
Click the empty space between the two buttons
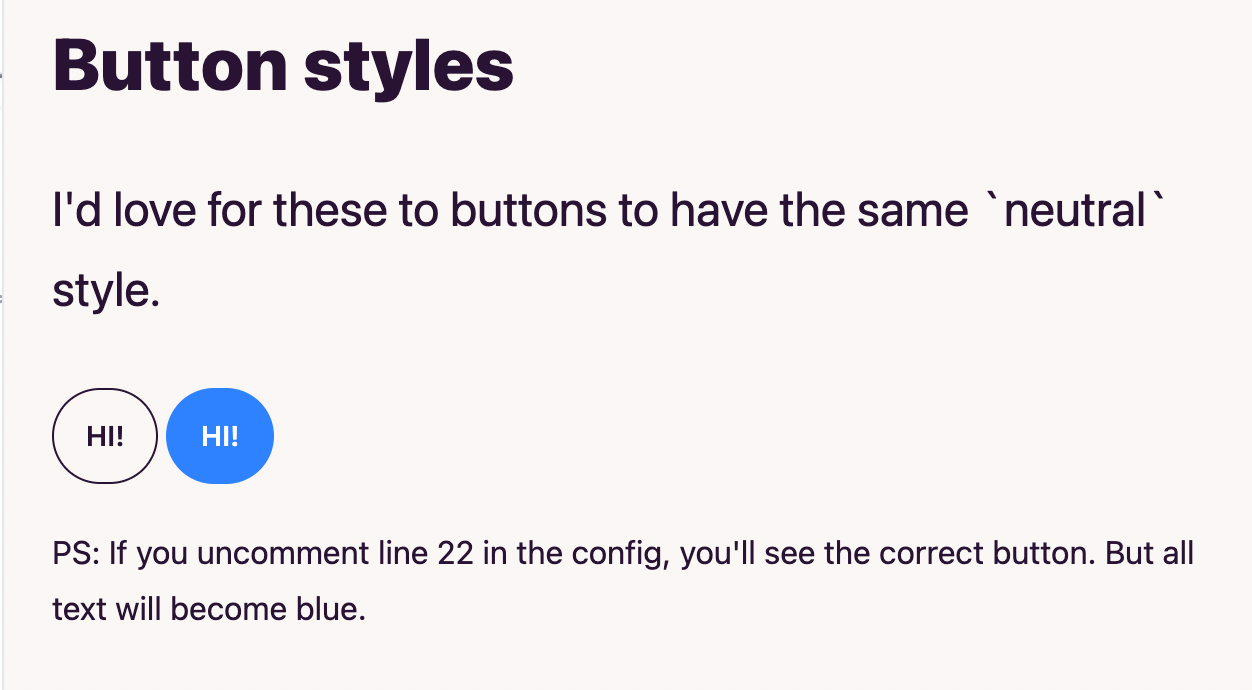pyautogui.click(x=163, y=436)
